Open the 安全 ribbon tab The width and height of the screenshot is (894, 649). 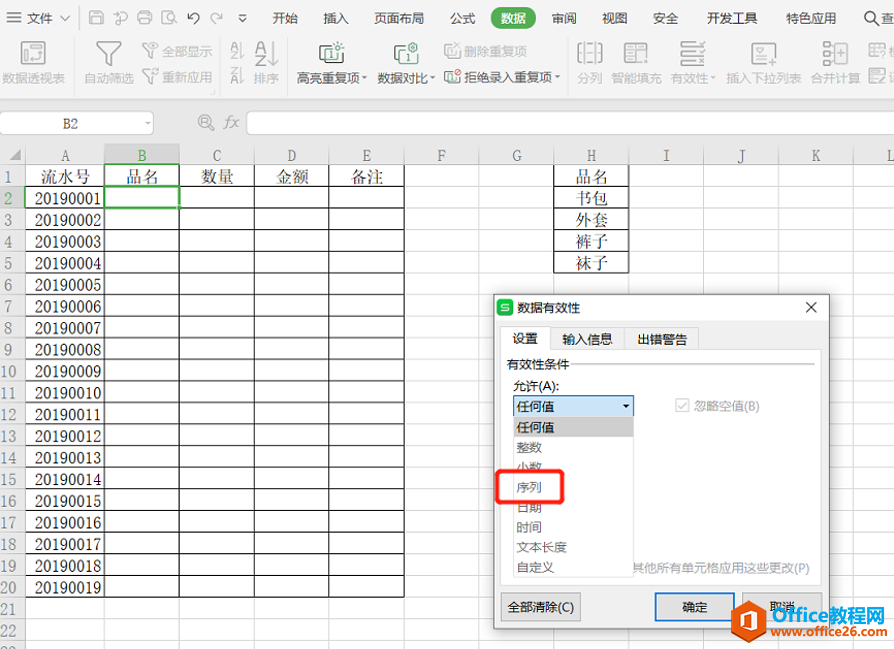[665, 18]
